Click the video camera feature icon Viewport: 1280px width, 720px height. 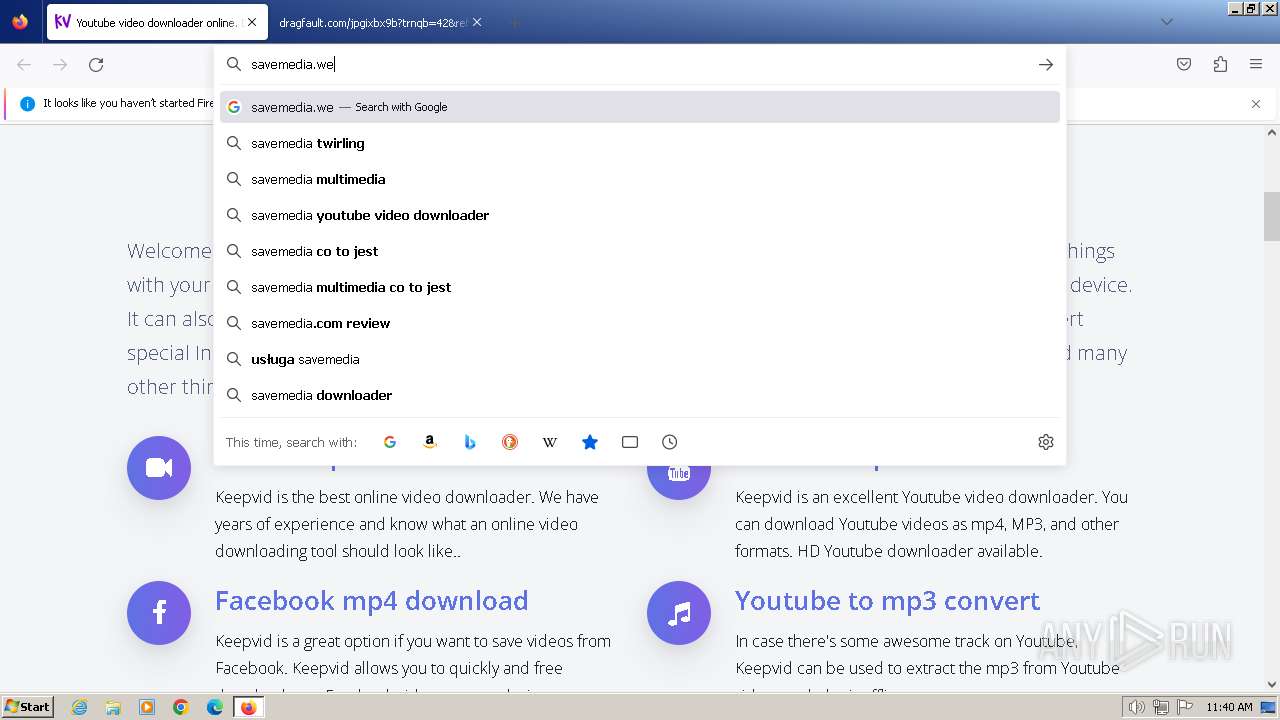pos(159,468)
